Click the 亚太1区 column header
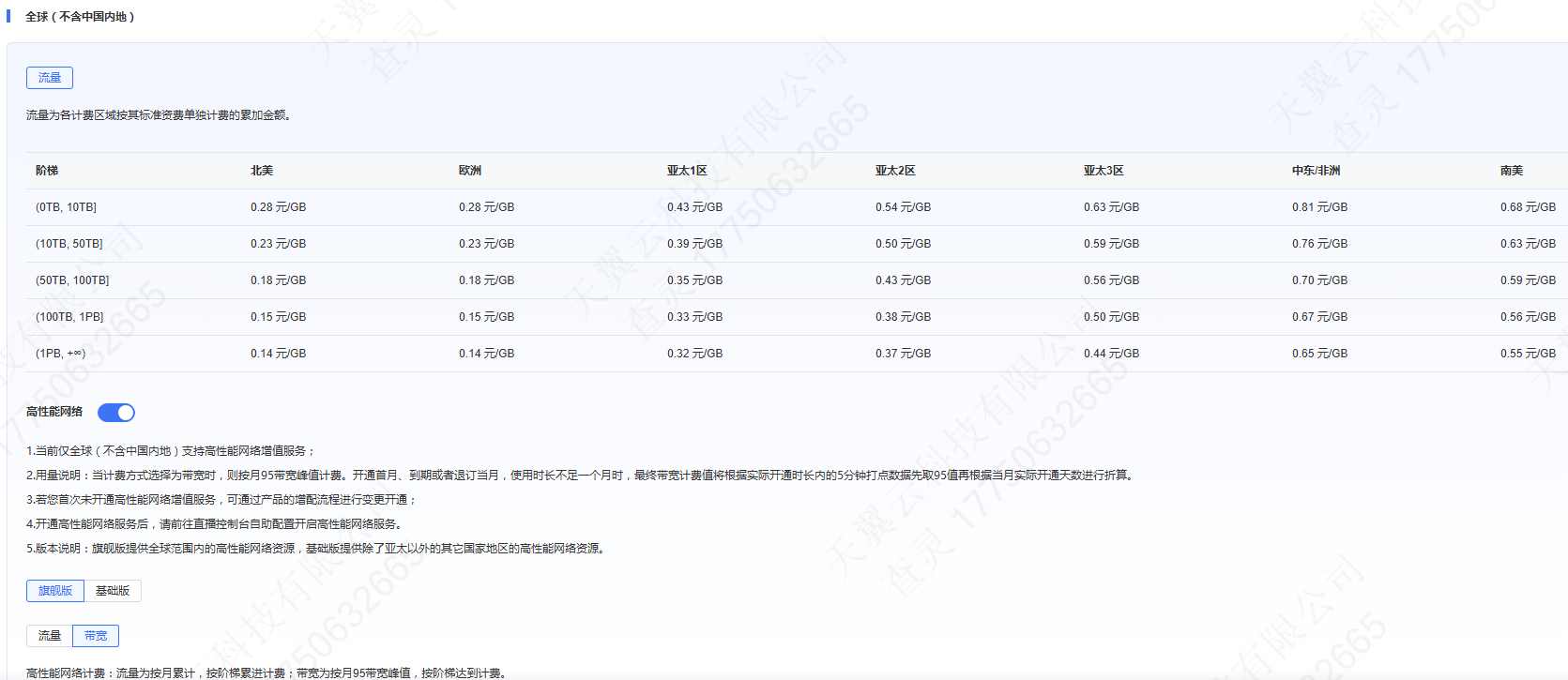The width and height of the screenshot is (1568, 680). (x=687, y=171)
